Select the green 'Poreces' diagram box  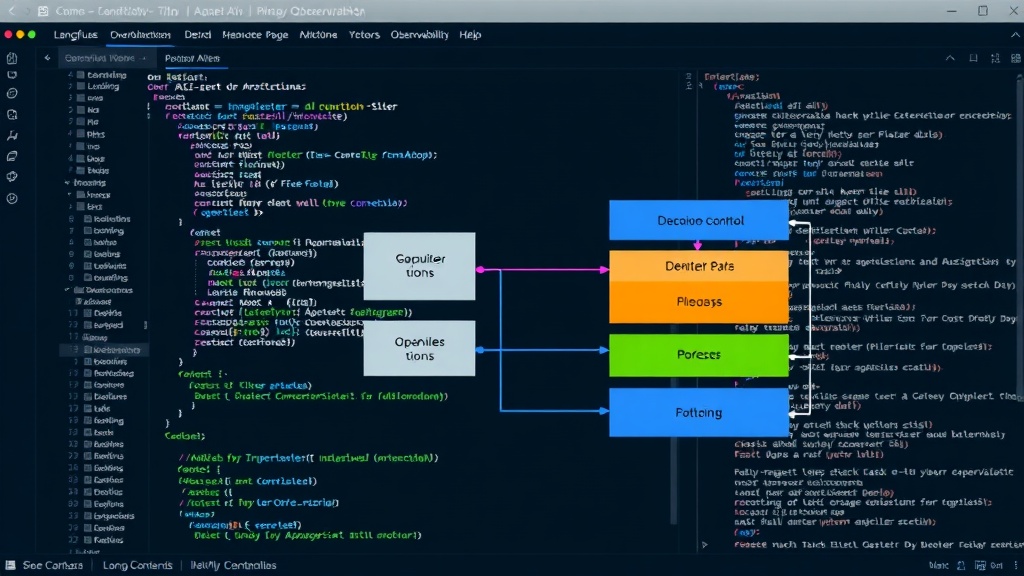(x=699, y=355)
